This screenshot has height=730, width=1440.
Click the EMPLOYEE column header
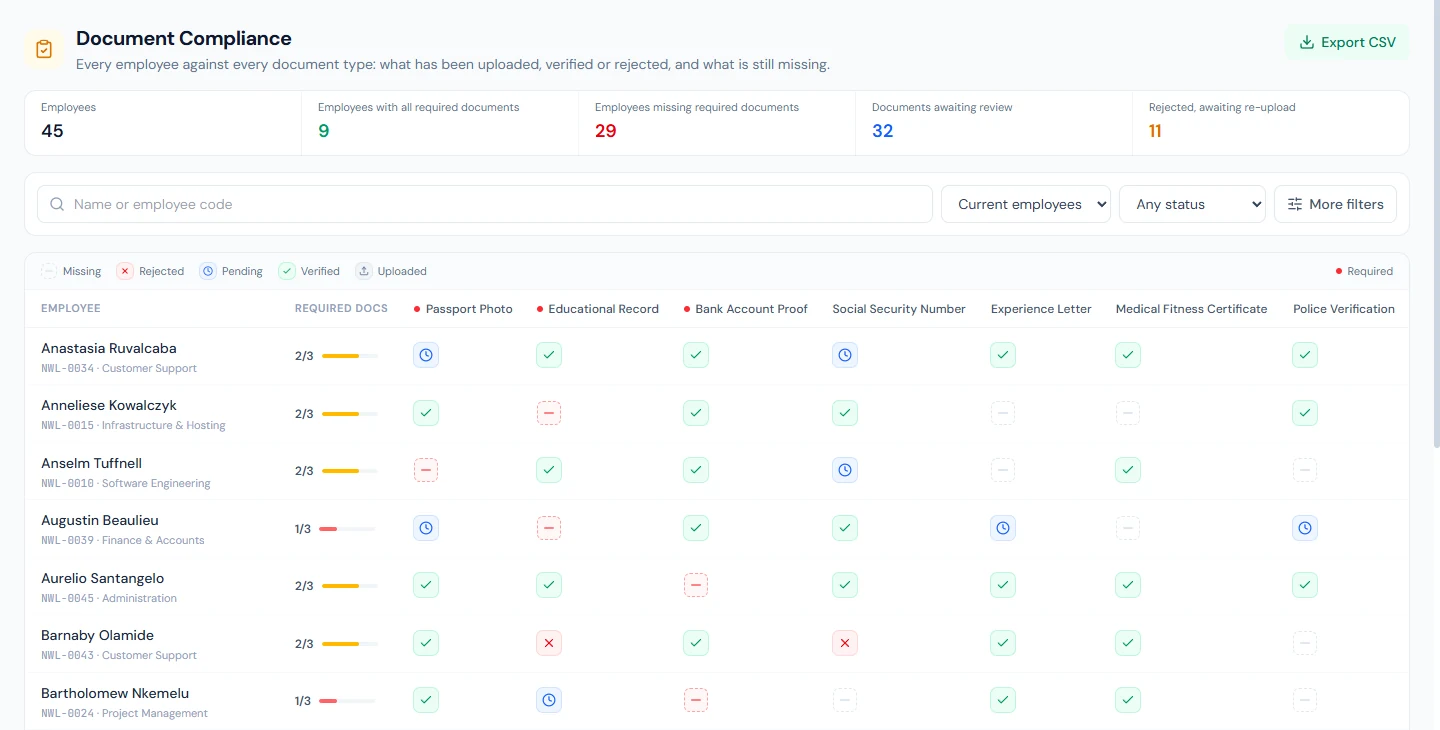71,309
